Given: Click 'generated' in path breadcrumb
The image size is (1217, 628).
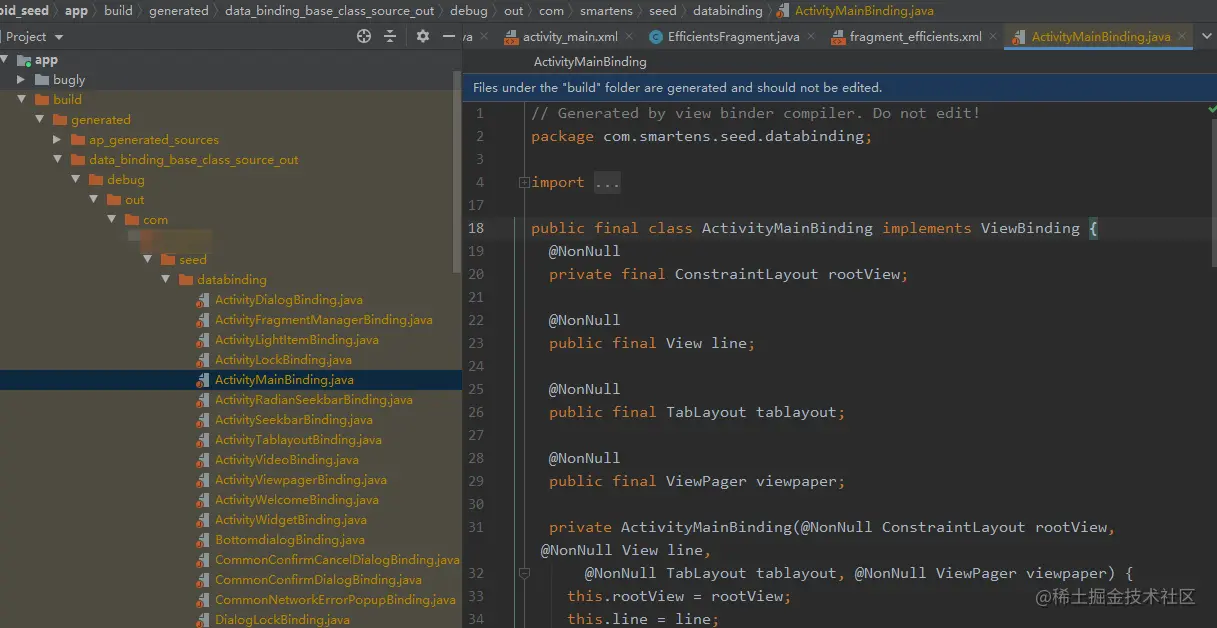Looking at the screenshot, I should pyautogui.click(x=179, y=11).
